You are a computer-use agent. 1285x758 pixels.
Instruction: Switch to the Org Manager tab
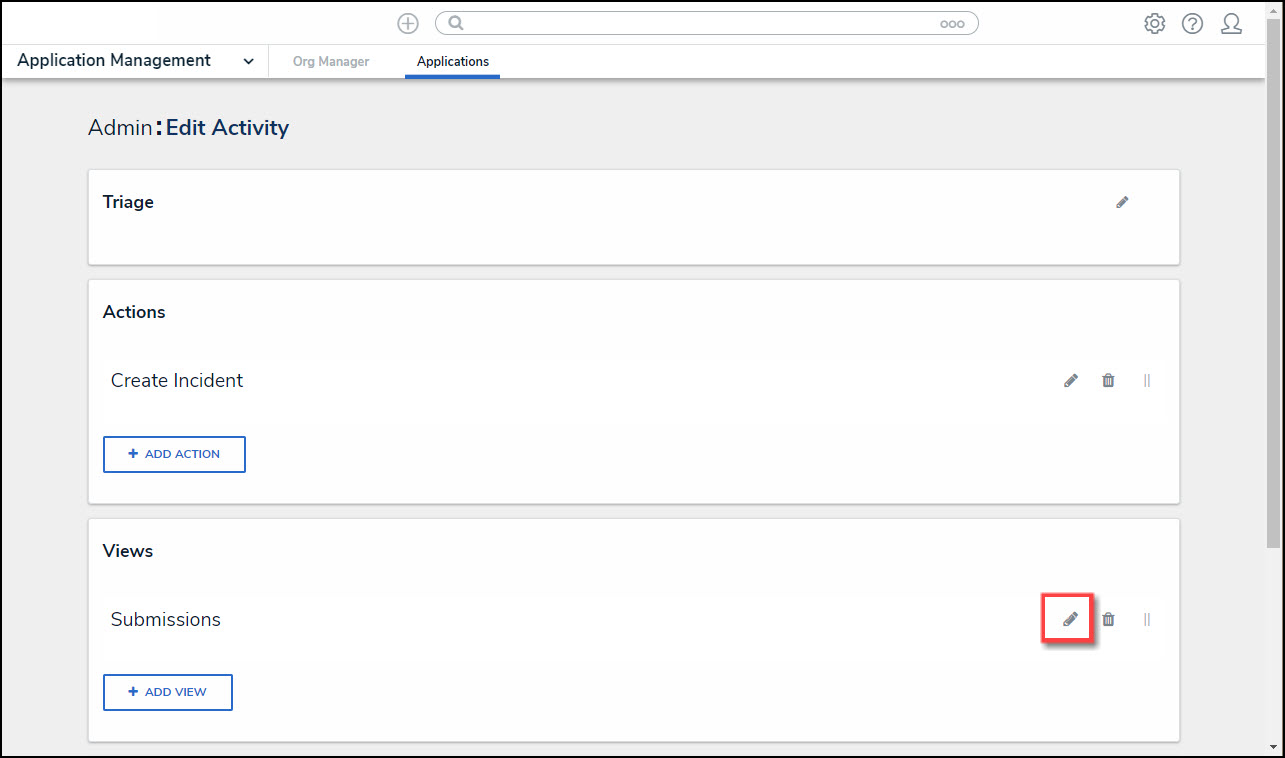(x=331, y=62)
